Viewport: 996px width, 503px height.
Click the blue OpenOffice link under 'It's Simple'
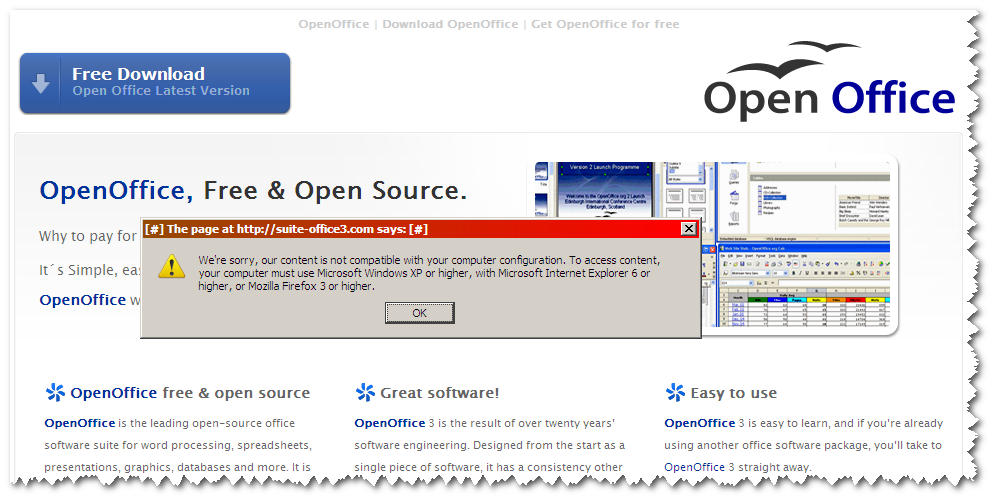(83, 300)
